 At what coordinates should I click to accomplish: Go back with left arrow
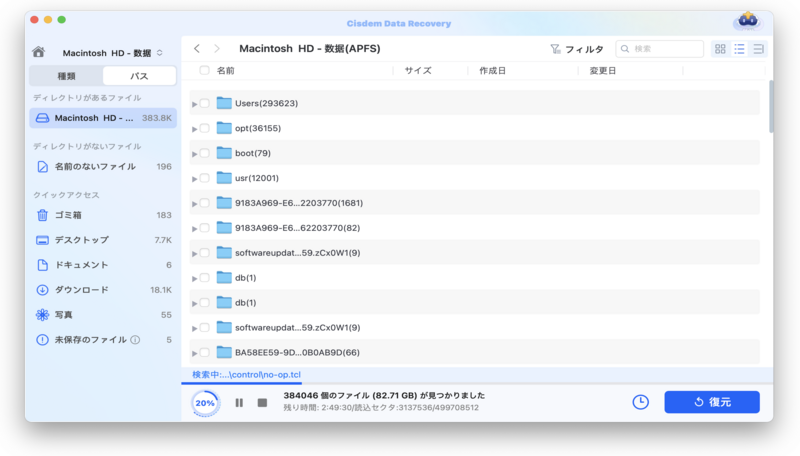pyautogui.click(x=197, y=49)
